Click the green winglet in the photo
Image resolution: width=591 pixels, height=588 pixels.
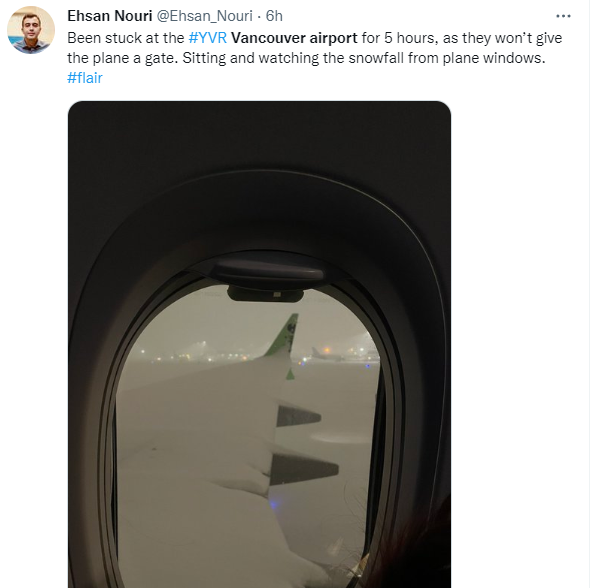(x=283, y=335)
